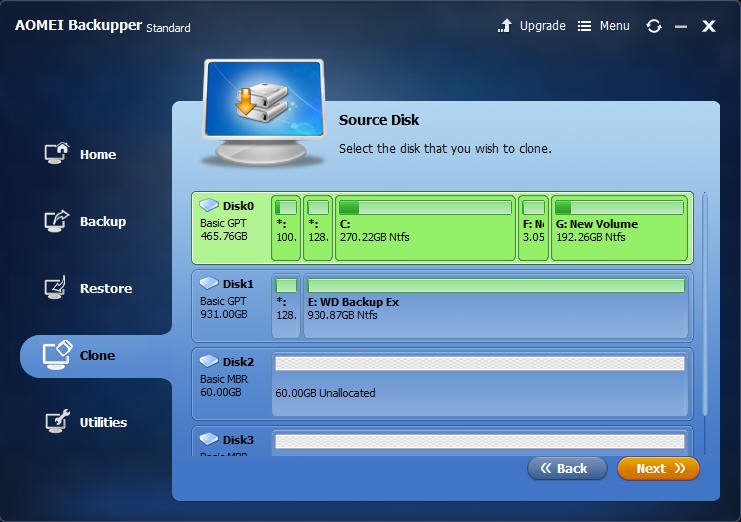Select first 100. partition of Disk0

point(286,228)
